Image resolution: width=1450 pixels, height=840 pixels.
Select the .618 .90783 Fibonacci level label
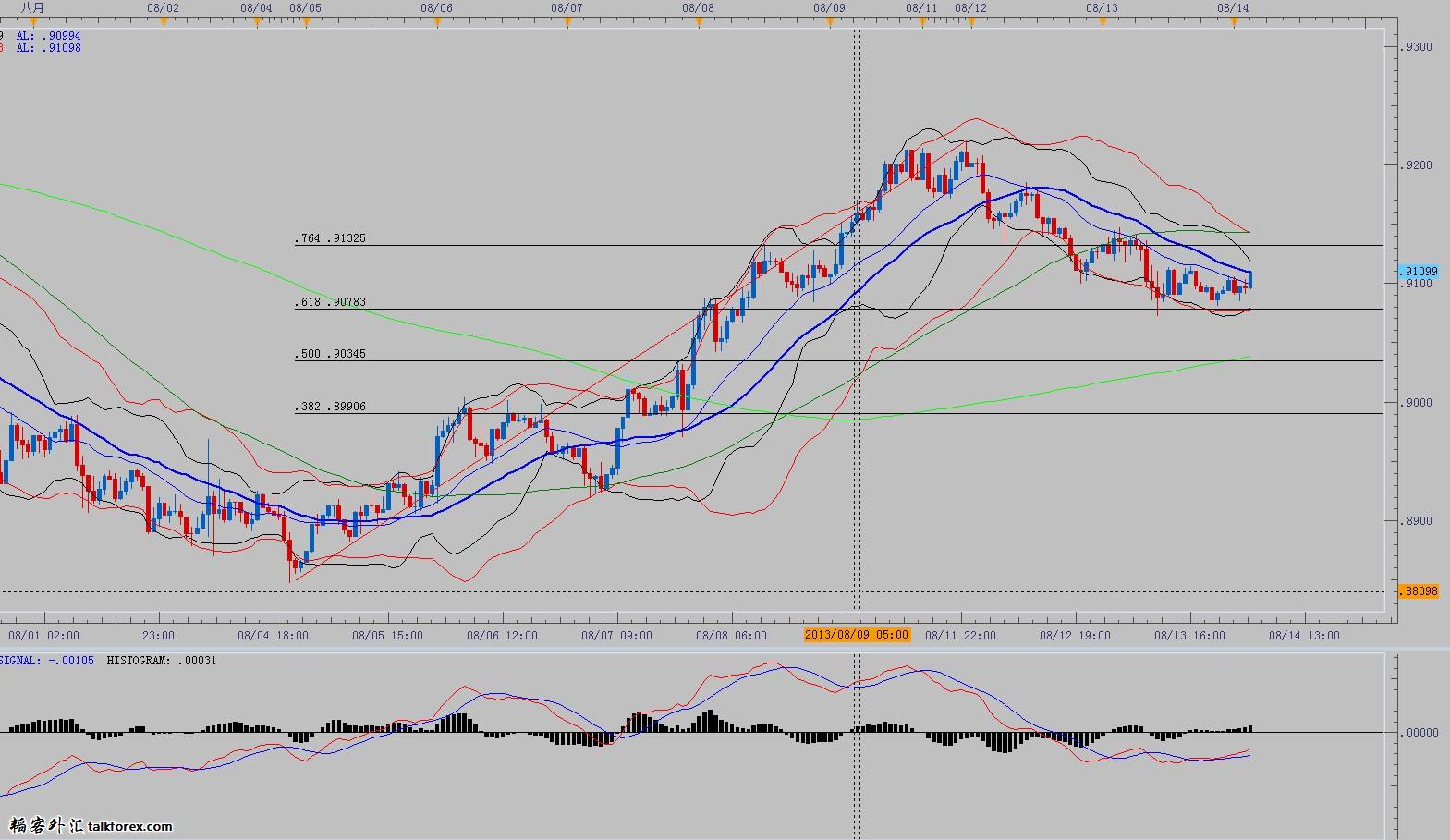331,302
